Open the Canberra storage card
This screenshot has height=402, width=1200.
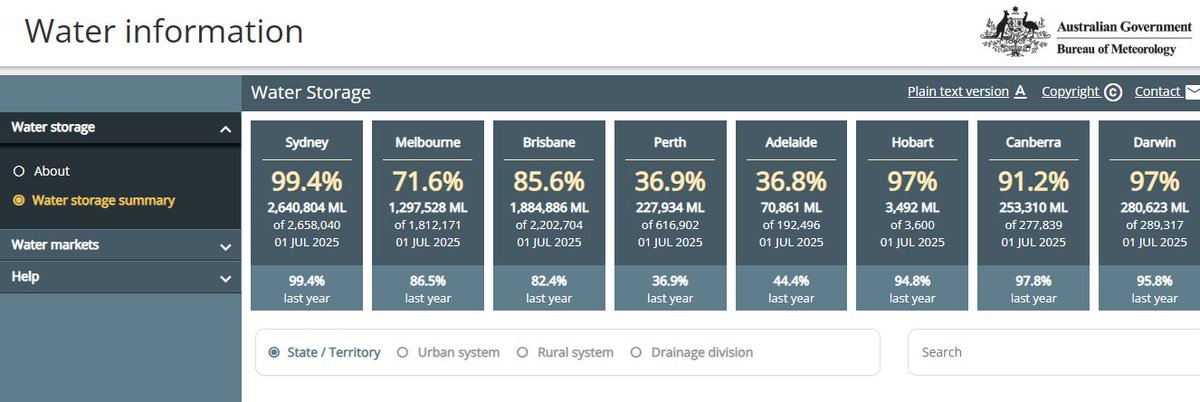1033,217
